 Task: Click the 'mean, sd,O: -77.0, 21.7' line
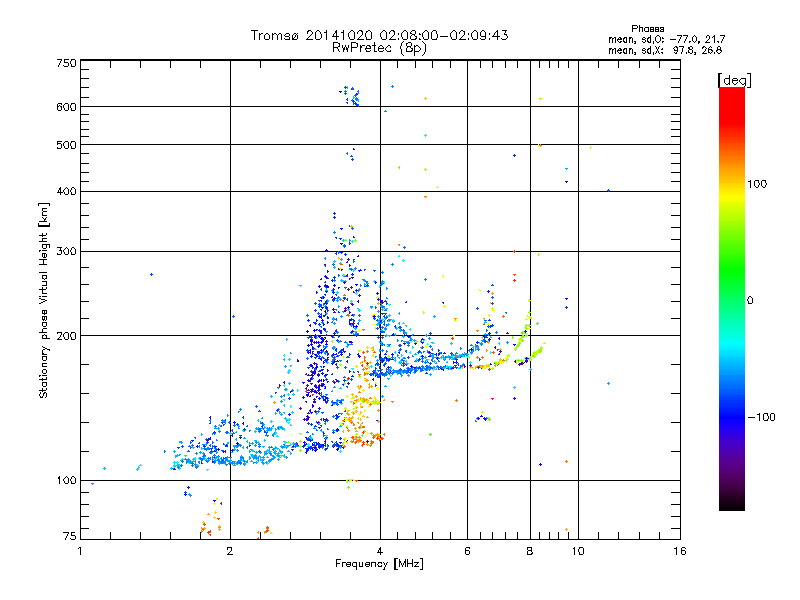[x=666, y=39]
